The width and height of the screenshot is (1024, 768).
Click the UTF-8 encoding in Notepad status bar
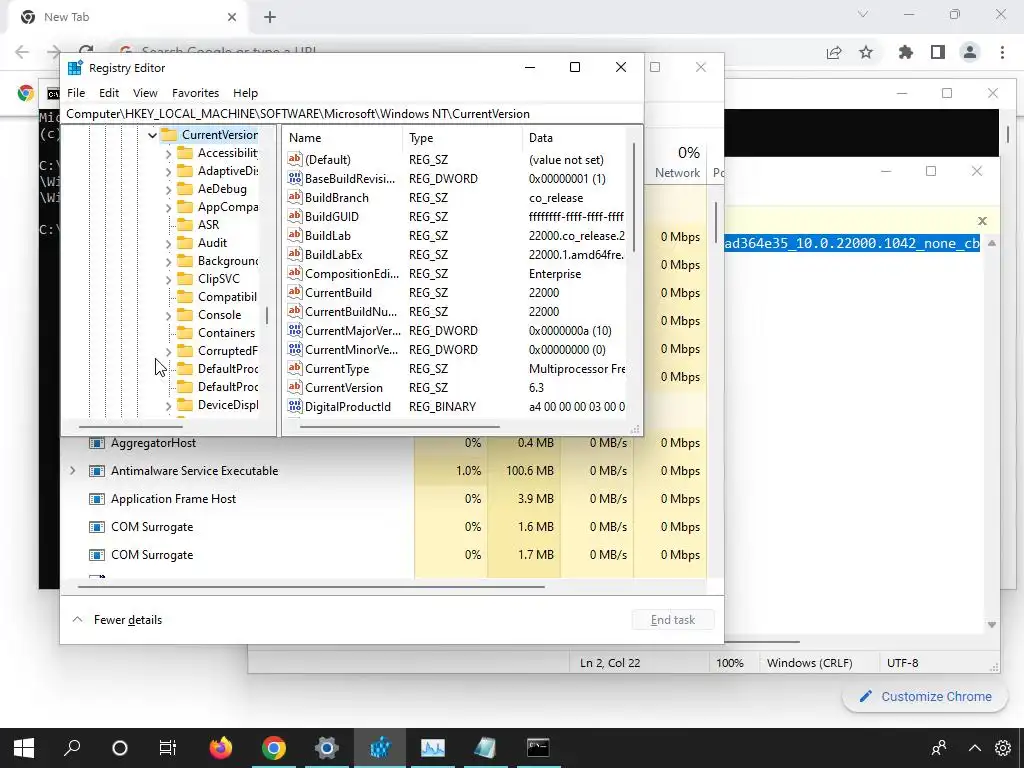click(x=903, y=663)
